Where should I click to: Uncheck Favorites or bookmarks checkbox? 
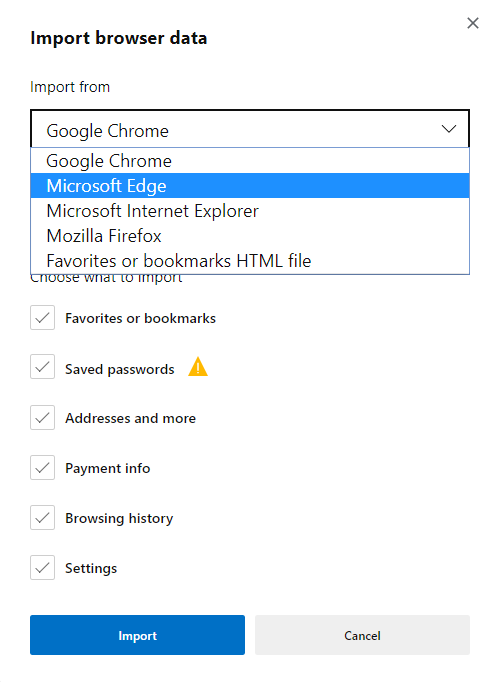pos(43,318)
